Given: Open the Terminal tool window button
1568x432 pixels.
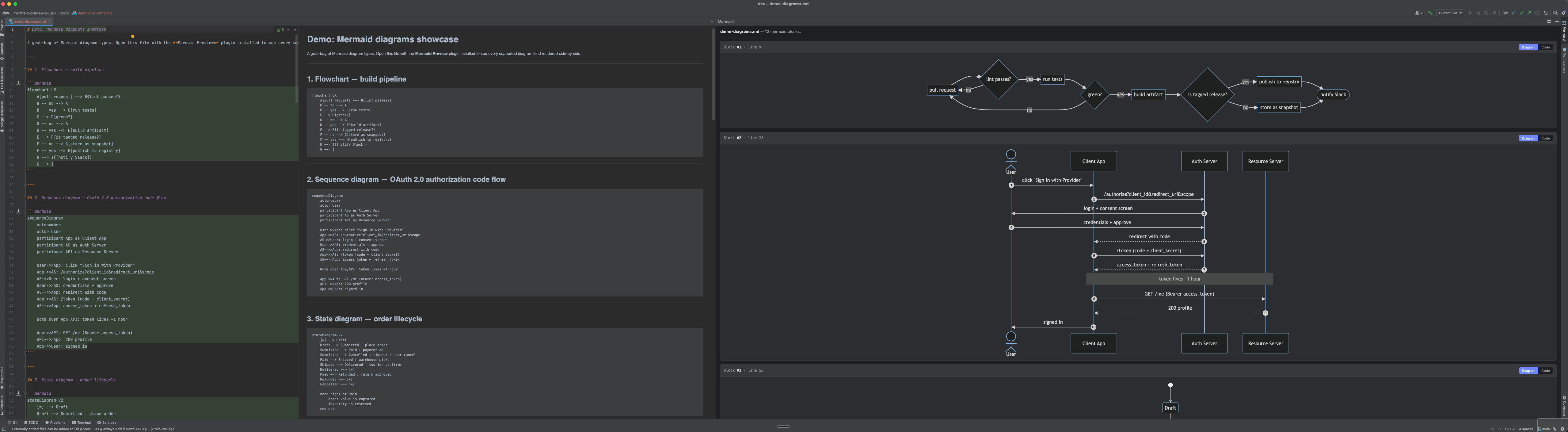Looking at the screenshot, I should tap(82, 422).
